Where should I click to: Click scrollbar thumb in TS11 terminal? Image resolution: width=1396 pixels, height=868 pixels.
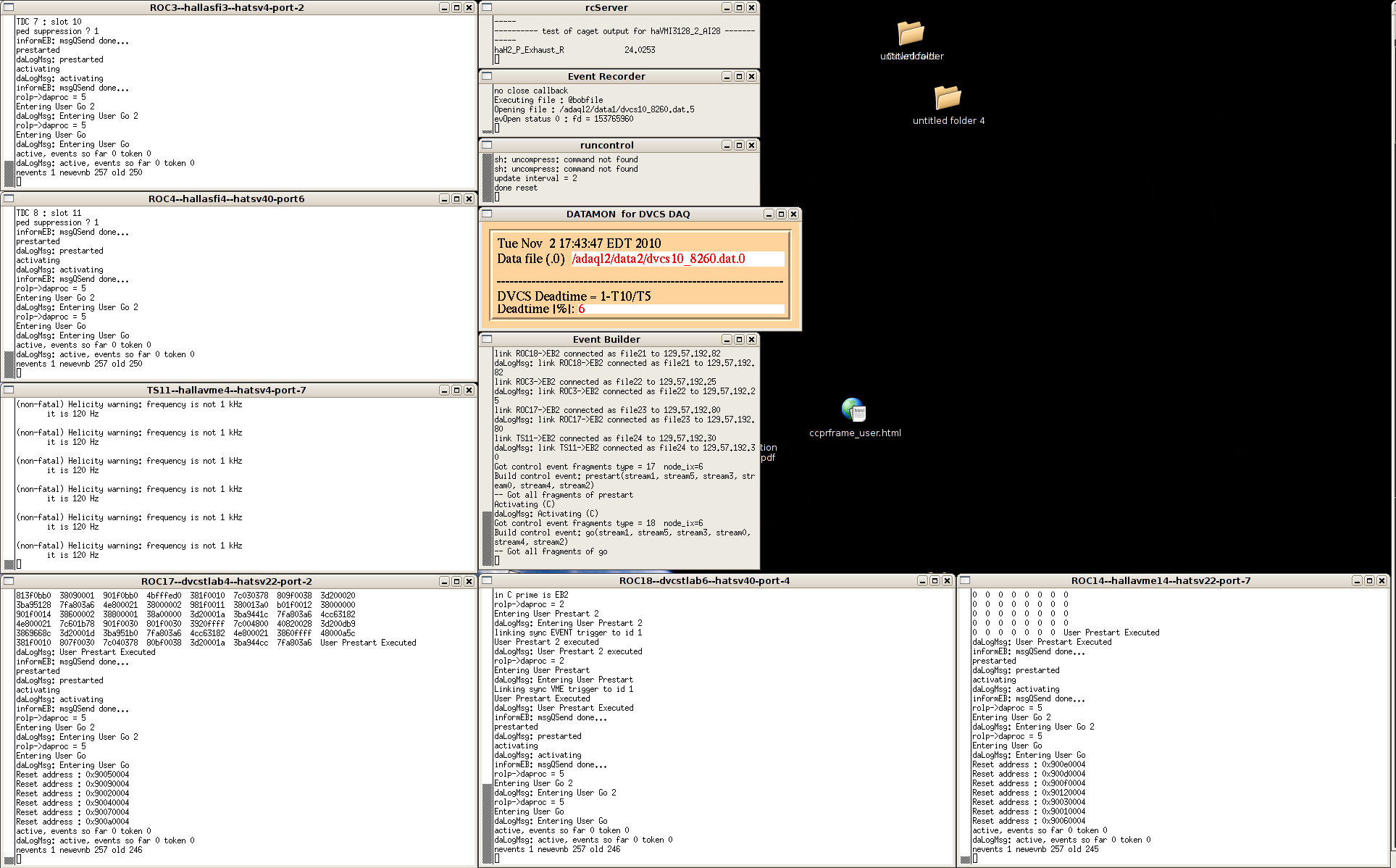(x=9, y=564)
